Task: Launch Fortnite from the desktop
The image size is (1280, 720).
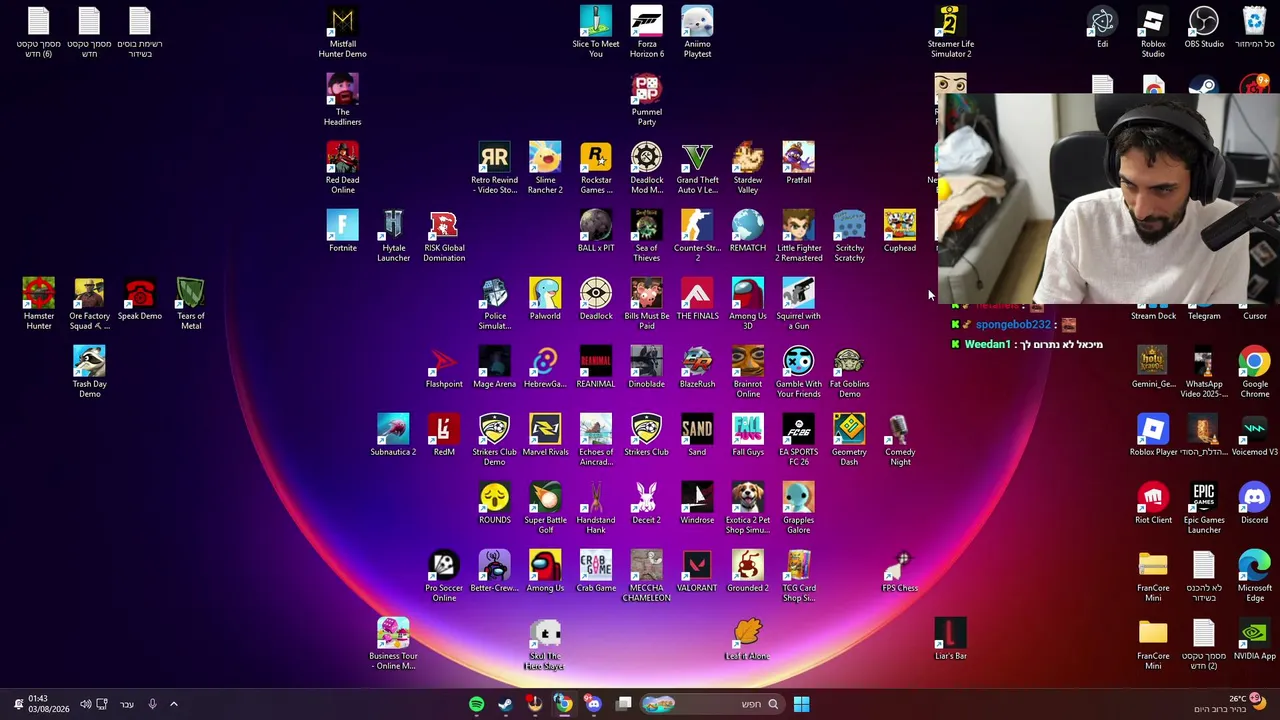Action: (x=342, y=231)
